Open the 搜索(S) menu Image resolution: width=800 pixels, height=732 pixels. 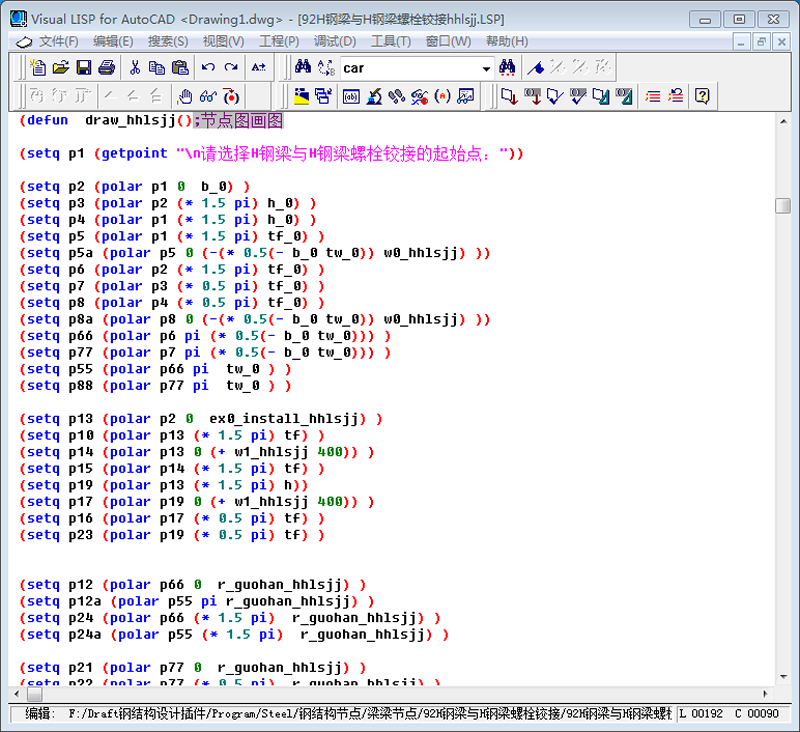pyautogui.click(x=168, y=41)
